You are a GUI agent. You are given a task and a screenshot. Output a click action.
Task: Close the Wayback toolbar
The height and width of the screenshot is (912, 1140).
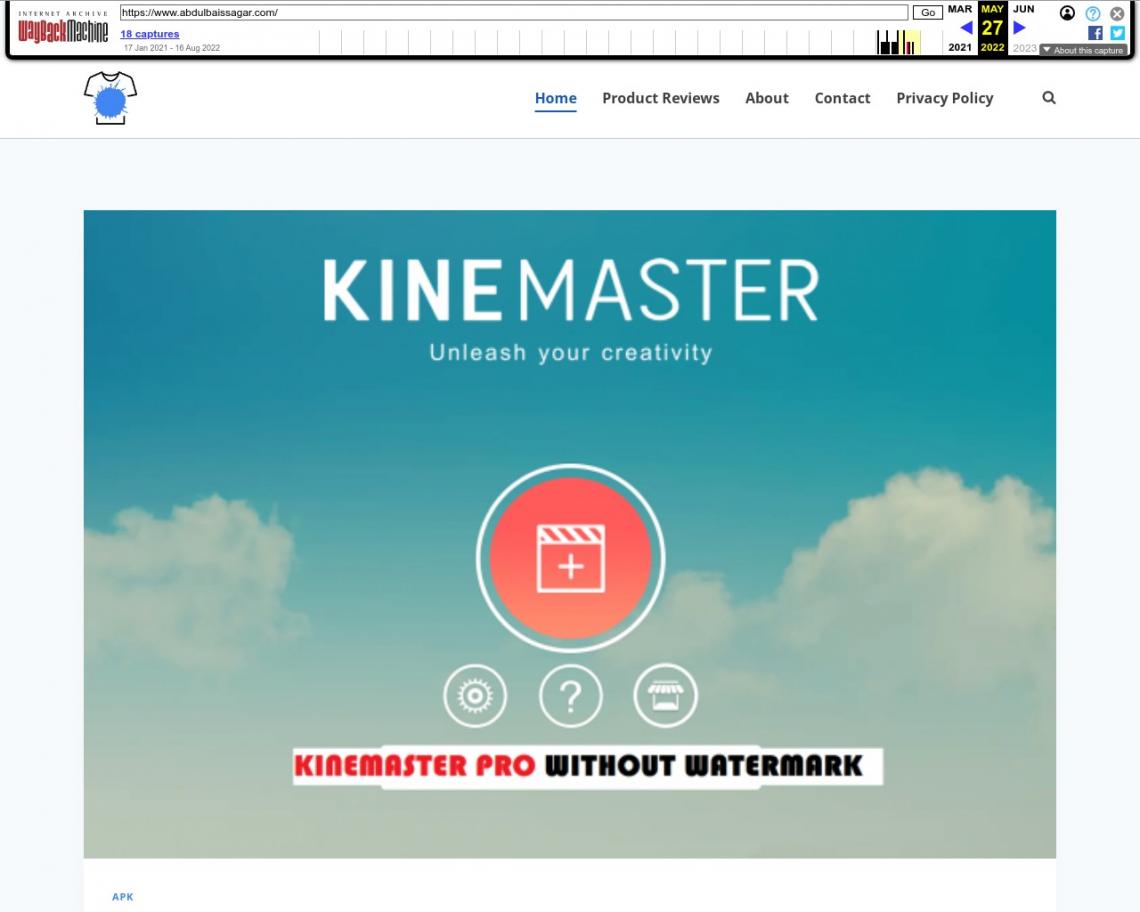click(x=1117, y=13)
